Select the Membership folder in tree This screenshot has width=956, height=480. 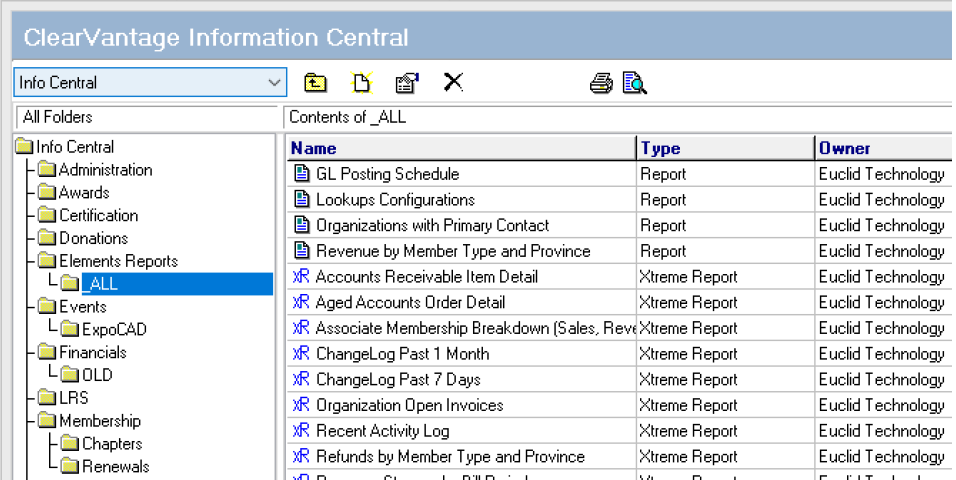pyautogui.click(x=99, y=421)
